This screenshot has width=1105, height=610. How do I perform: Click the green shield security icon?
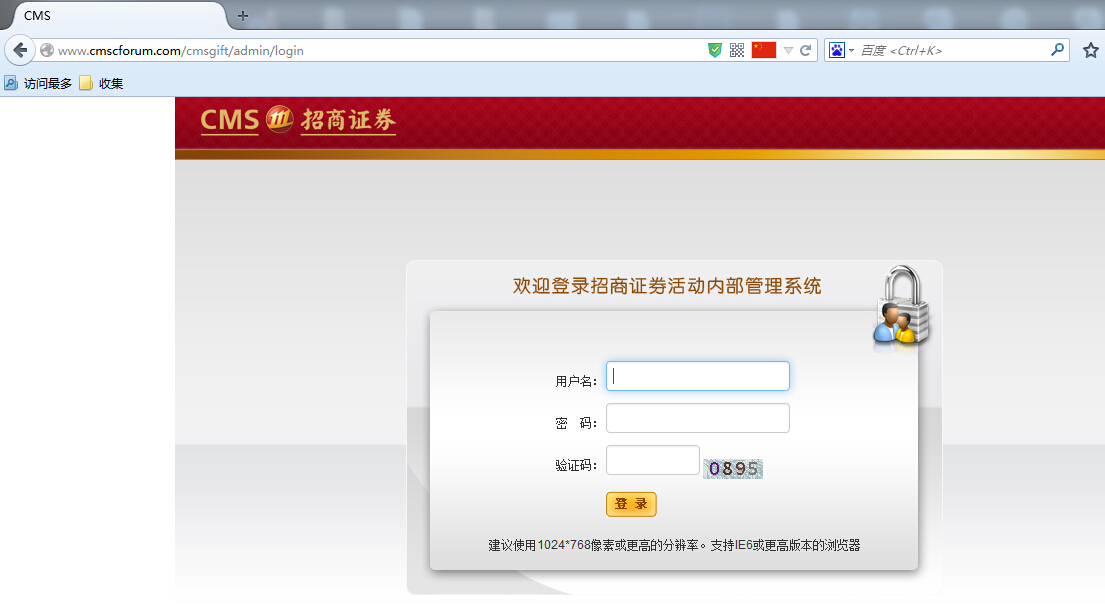click(x=715, y=51)
